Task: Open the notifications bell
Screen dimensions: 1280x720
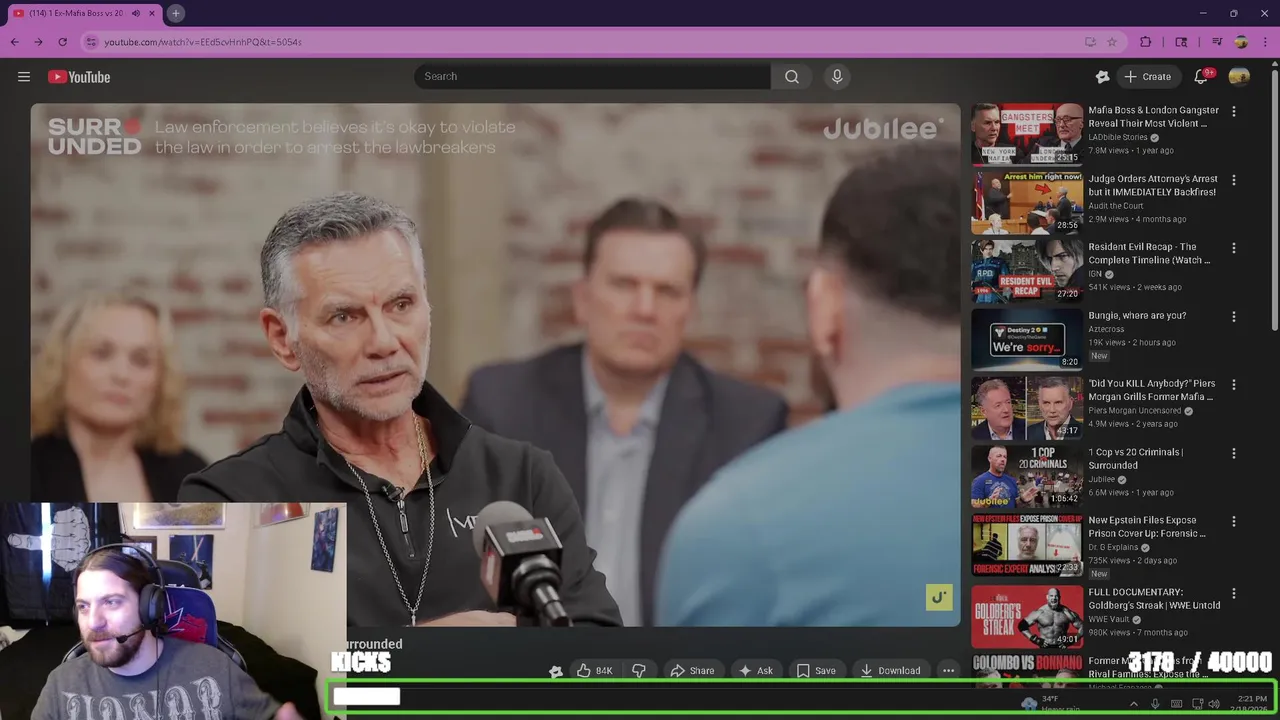Action: (x=1202, y=77)
